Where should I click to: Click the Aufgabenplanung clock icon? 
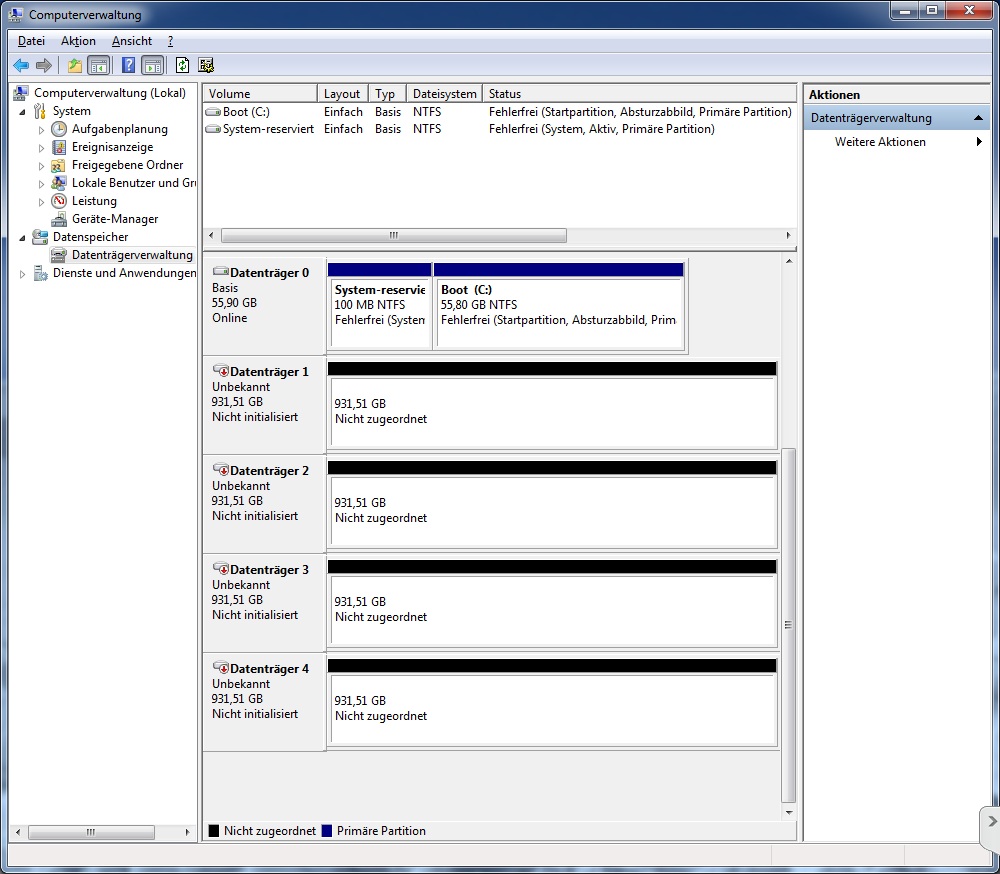tap(59, 129)
